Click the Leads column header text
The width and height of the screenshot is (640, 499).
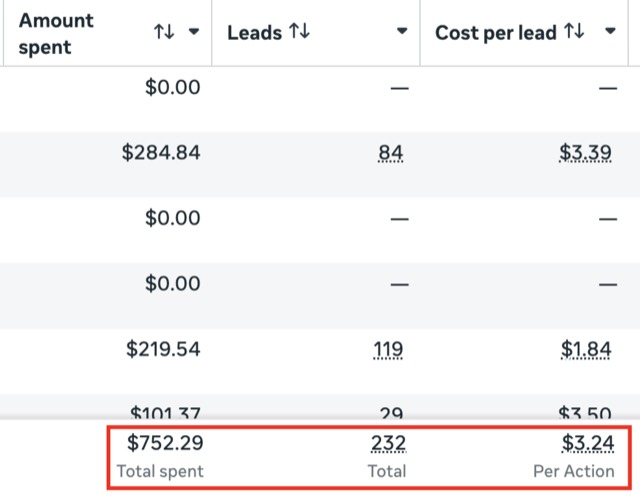click(x=254, y=33)
